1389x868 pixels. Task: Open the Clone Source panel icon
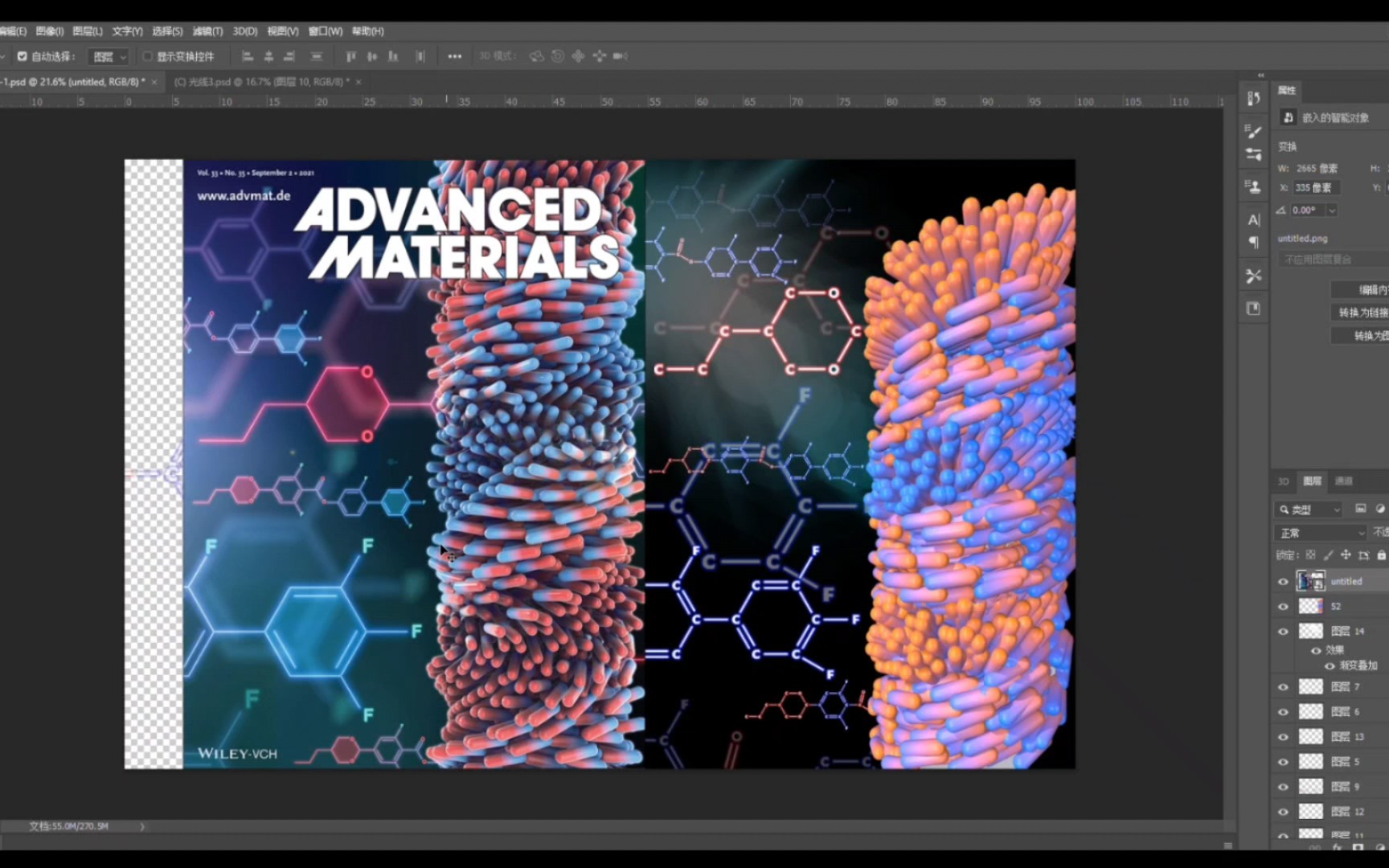click(x=1253, y=186)
